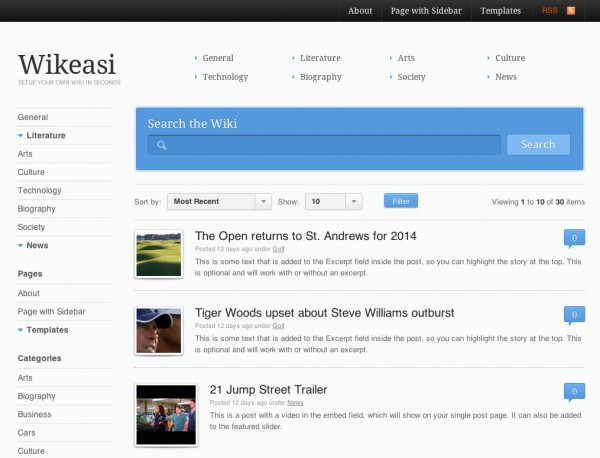Click the Wikeasi site logo
Viewport: 600px width, 458px height.
tap(68, 63)
